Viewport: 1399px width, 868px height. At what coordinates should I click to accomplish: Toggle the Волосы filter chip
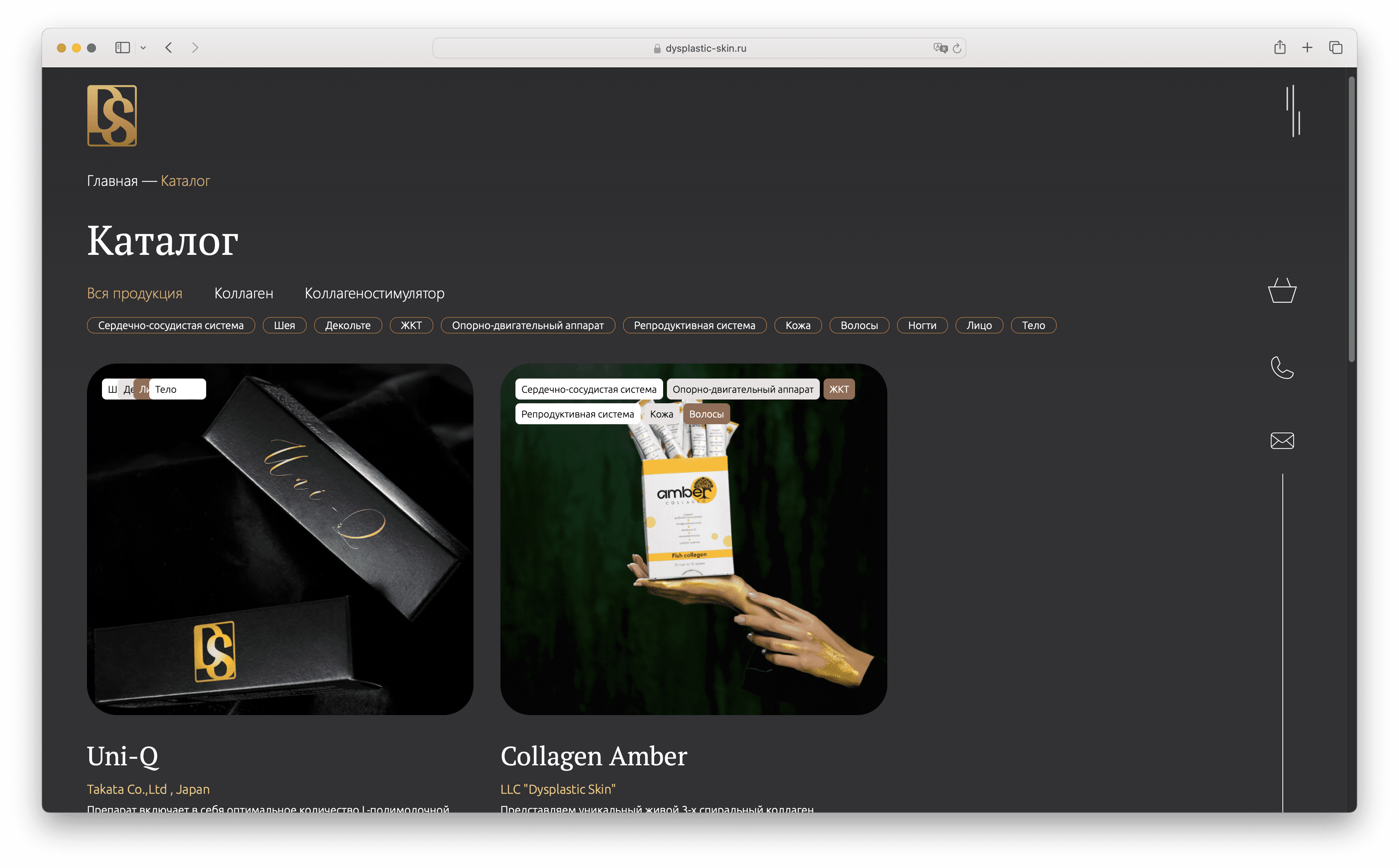point(859,325)
